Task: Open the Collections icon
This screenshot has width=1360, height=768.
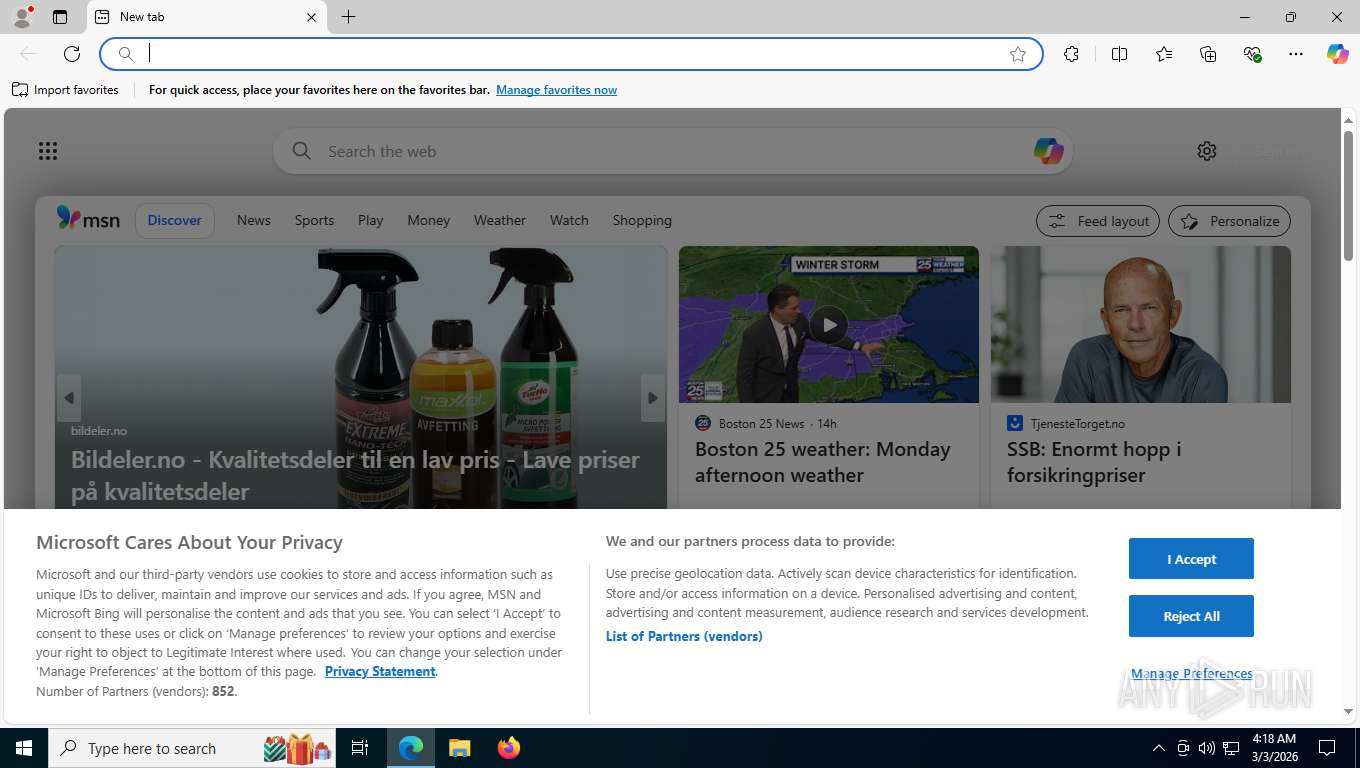Action: 1208,54
